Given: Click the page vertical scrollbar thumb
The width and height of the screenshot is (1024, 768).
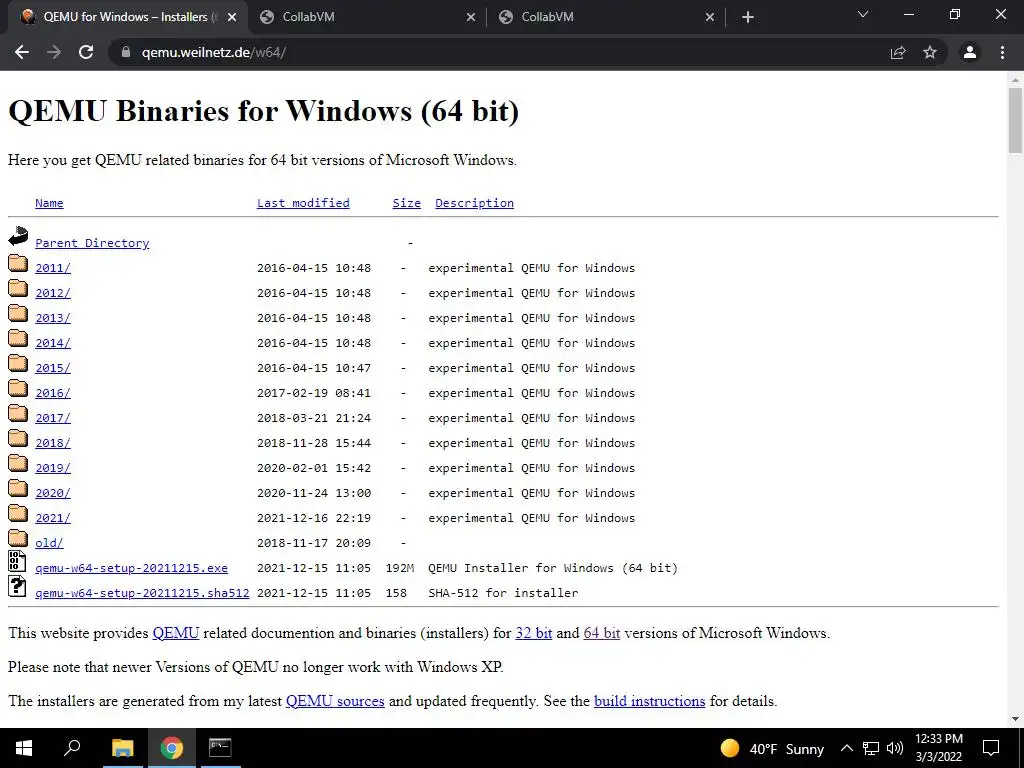Looking at the screenshot, I should pyautogui.click(x=1015, y=121).
